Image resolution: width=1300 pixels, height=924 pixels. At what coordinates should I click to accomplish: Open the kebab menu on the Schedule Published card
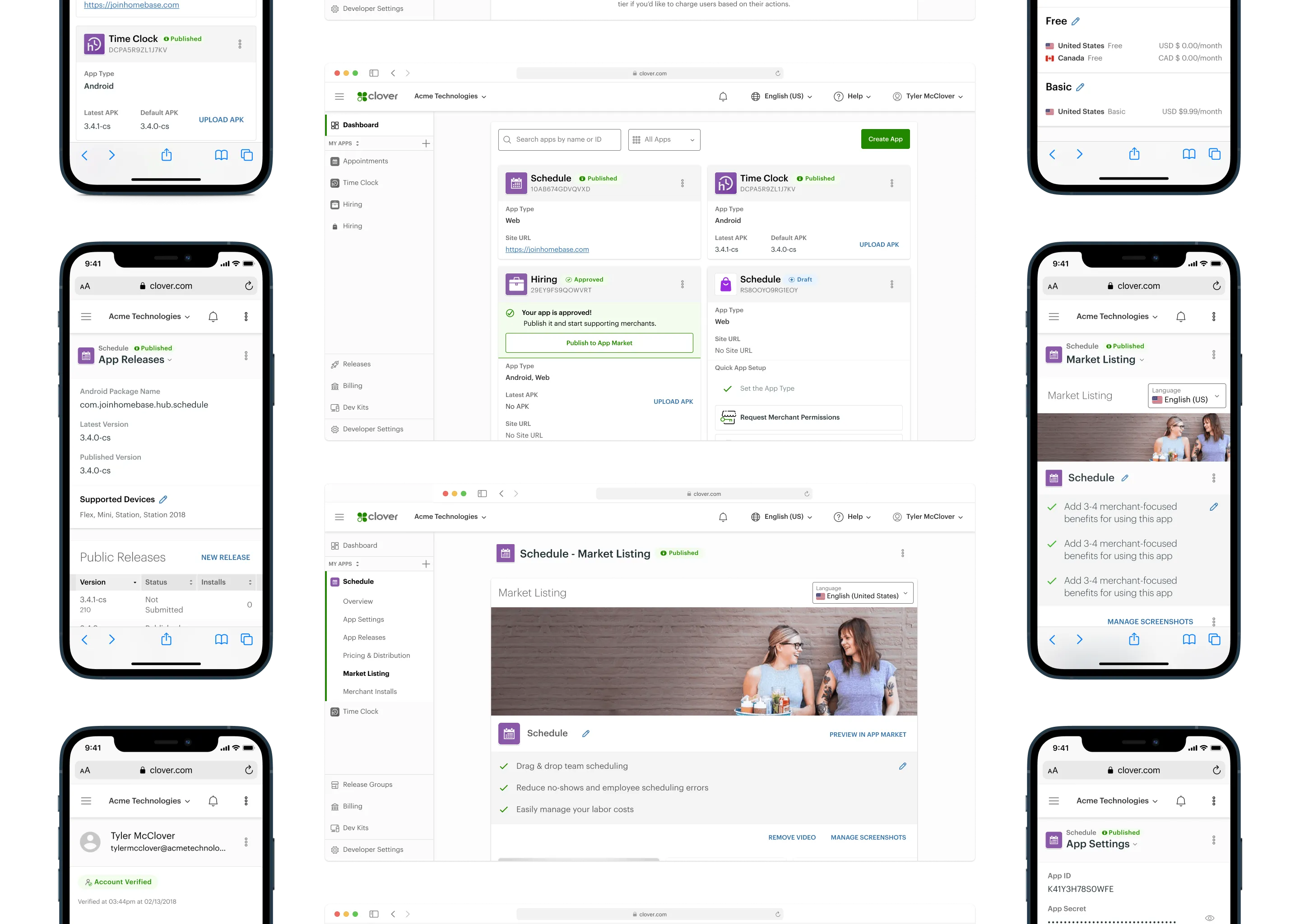click(x=682, y=183)
